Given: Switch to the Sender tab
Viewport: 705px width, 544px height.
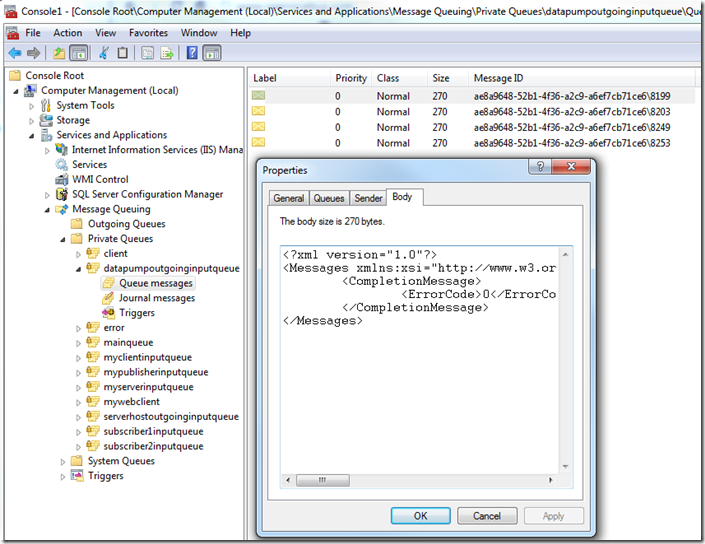Looking at the screenshot, I should [x=368, y=198].
